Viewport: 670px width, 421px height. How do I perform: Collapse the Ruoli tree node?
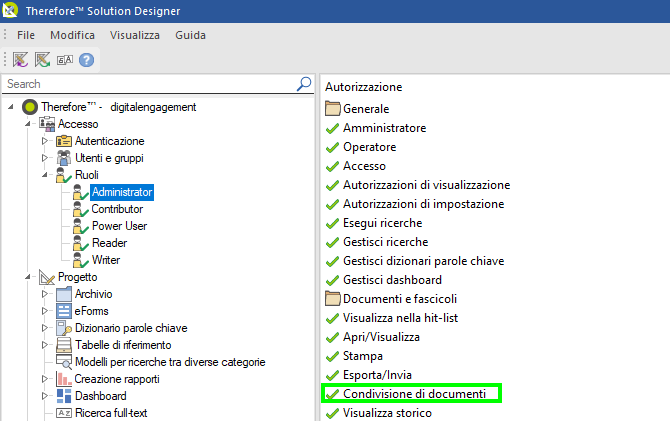click(x=44, y=175)
